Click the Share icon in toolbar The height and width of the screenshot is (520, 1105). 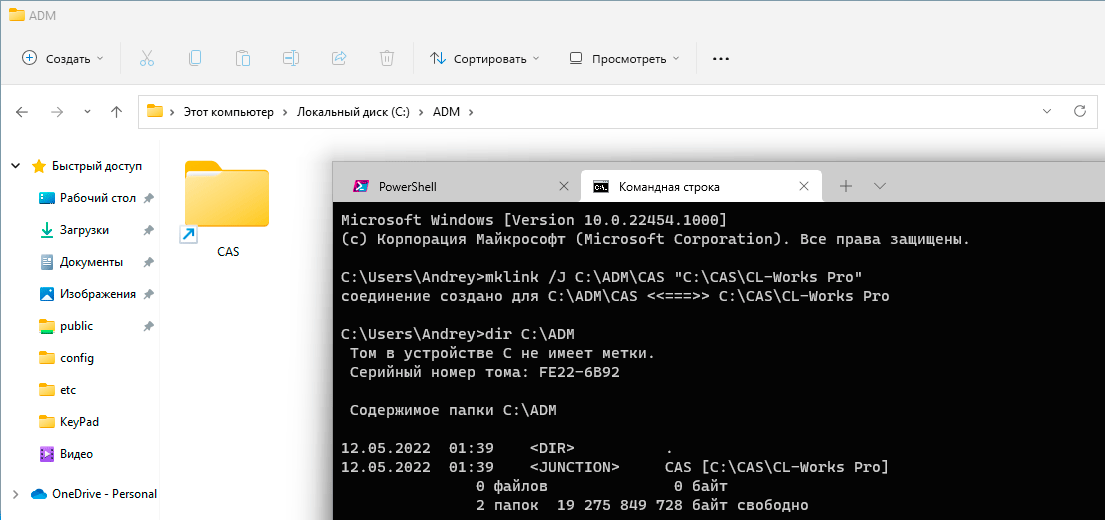pos(339,58)
